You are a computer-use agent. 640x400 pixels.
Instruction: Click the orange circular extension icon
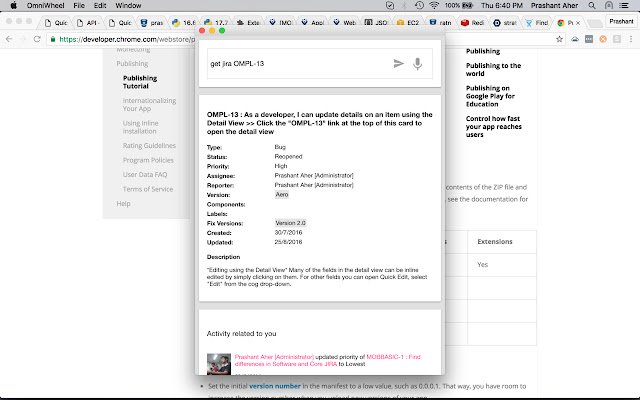603,39
